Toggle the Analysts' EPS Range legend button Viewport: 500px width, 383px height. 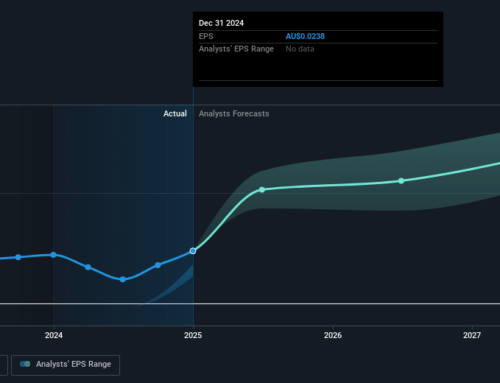tap(65, 365)
